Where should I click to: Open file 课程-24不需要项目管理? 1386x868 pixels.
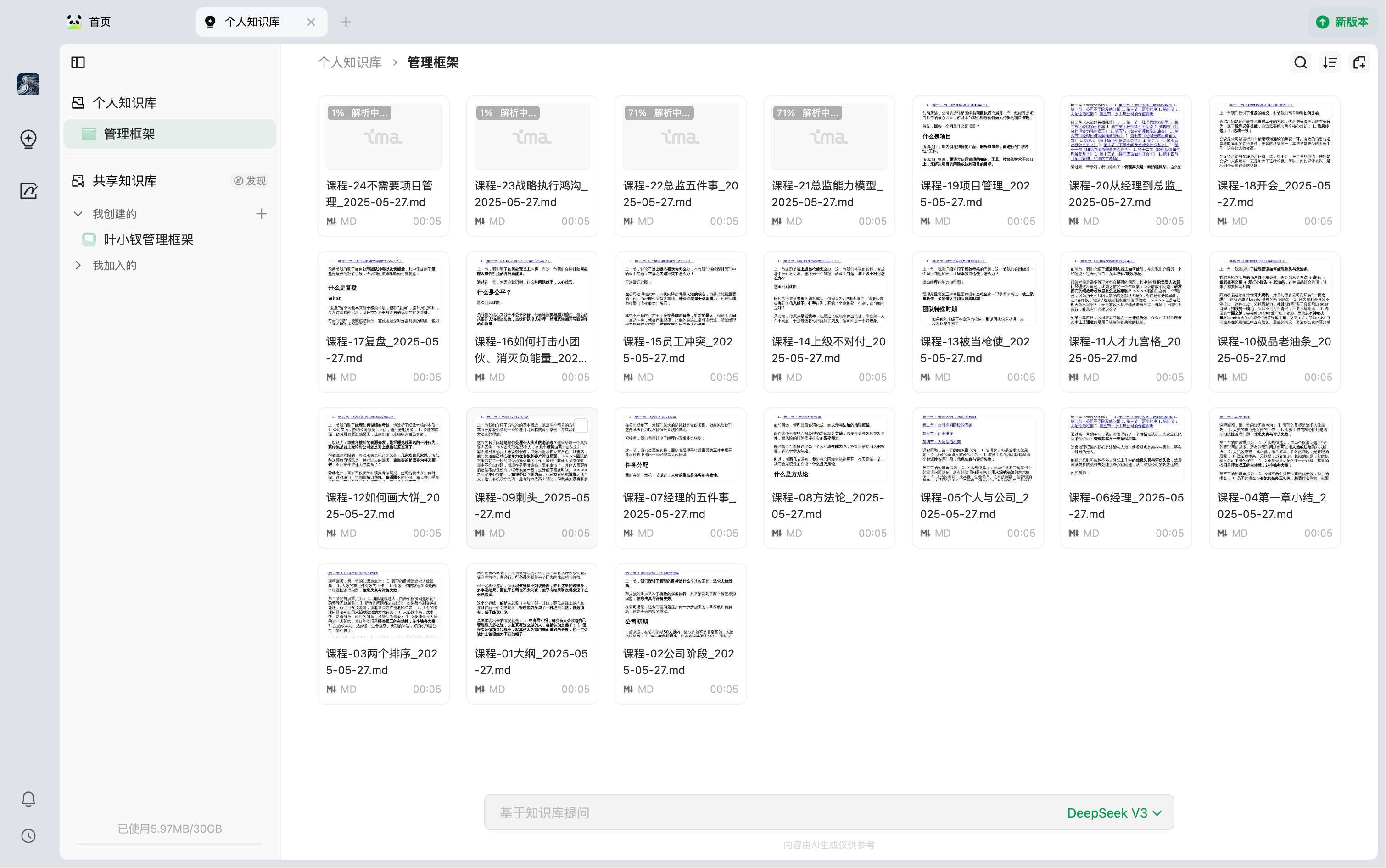384,166
